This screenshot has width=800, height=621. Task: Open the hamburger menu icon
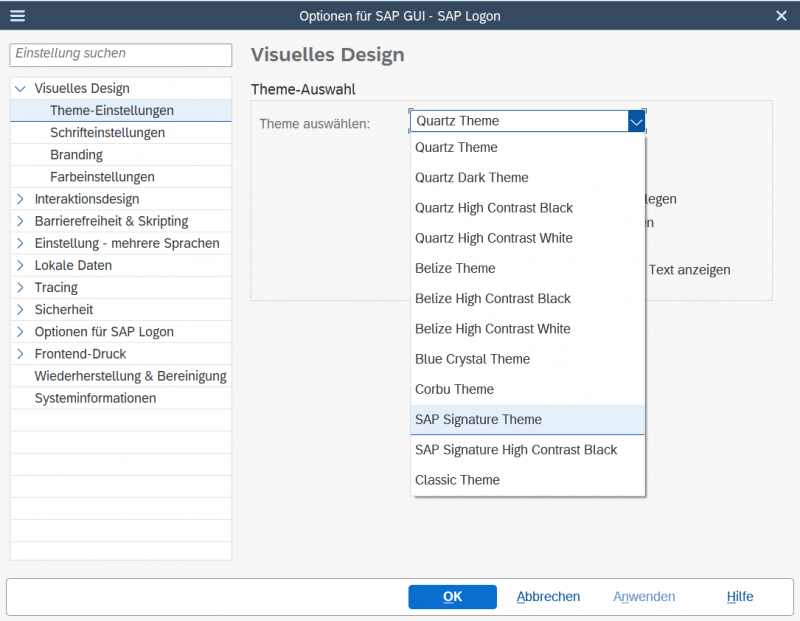coord(17,16)
